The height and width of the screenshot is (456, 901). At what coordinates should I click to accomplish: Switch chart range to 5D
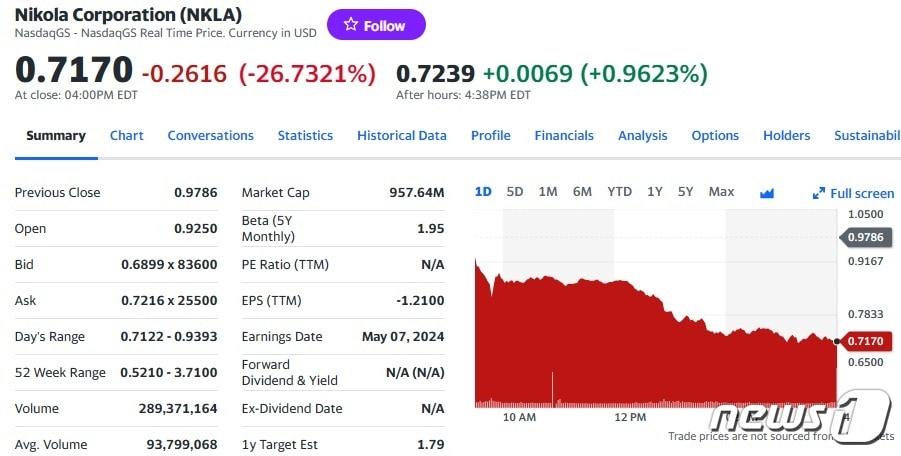click(x=515, y=192)
